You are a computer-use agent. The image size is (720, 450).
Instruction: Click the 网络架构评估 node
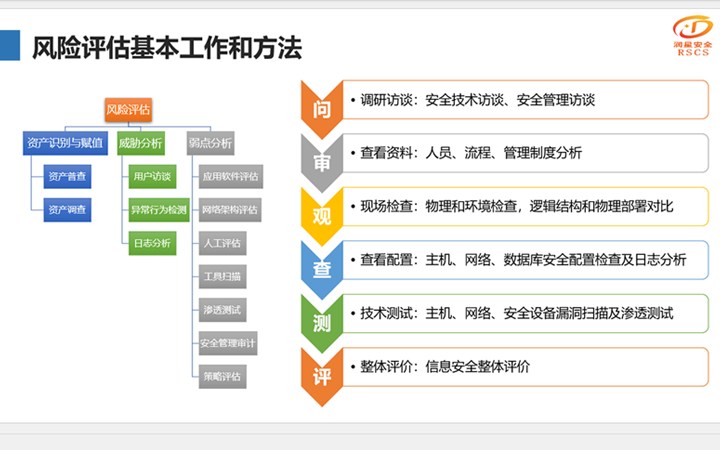click(x=230, y=210)
